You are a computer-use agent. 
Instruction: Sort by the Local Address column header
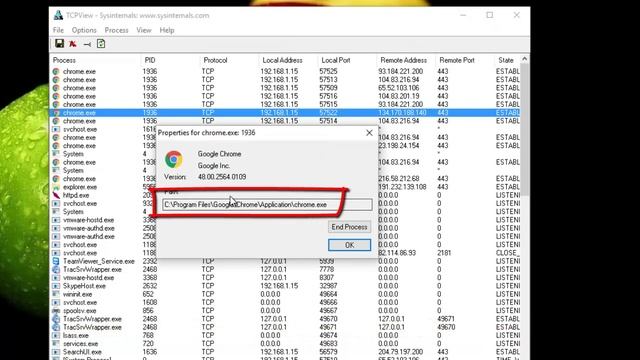(x=288, y=60)
